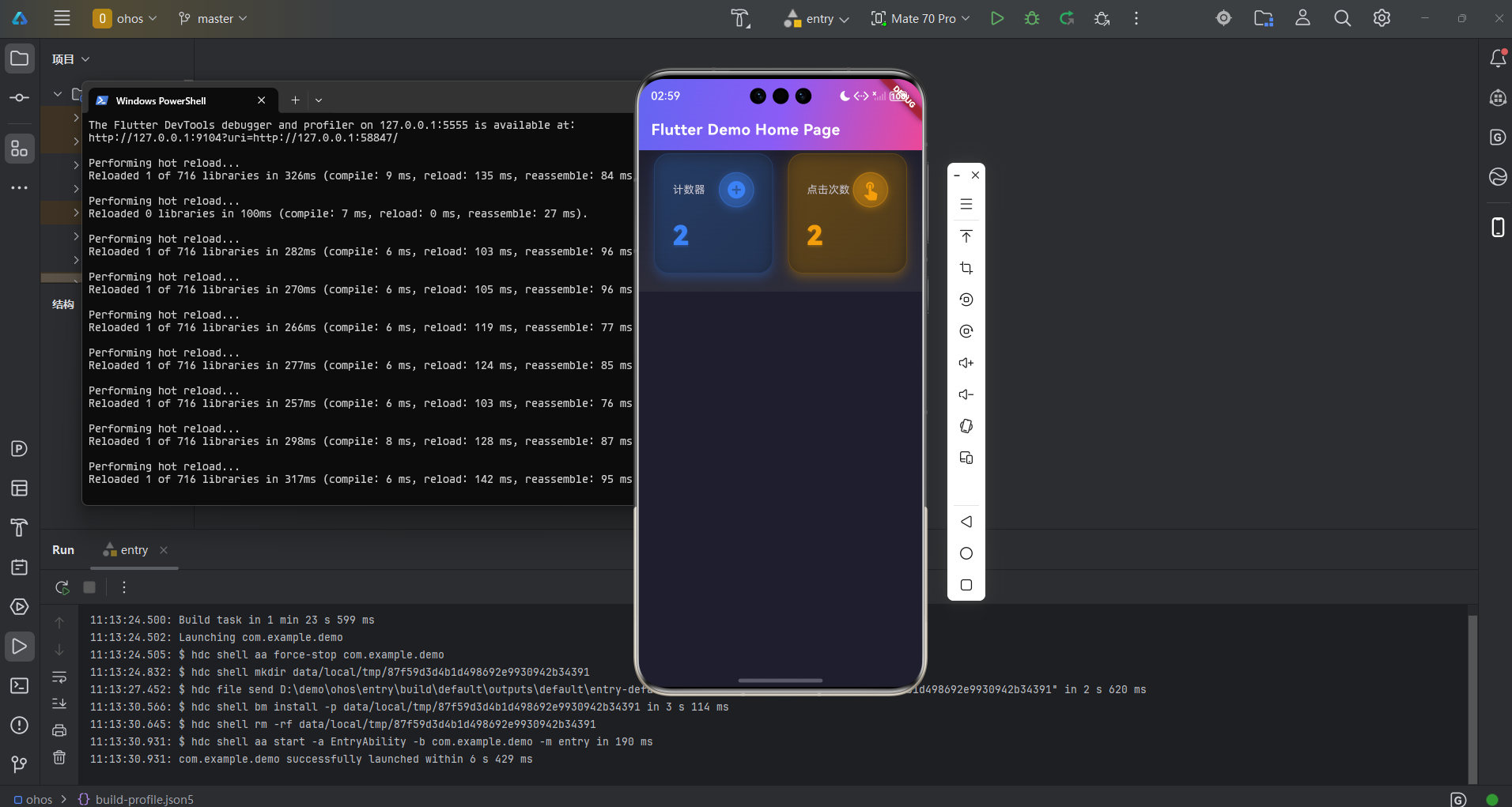This screenshot has height=807, width=1512.
Task: Open the master branch dropdown
Action: [x=213, y=18]
